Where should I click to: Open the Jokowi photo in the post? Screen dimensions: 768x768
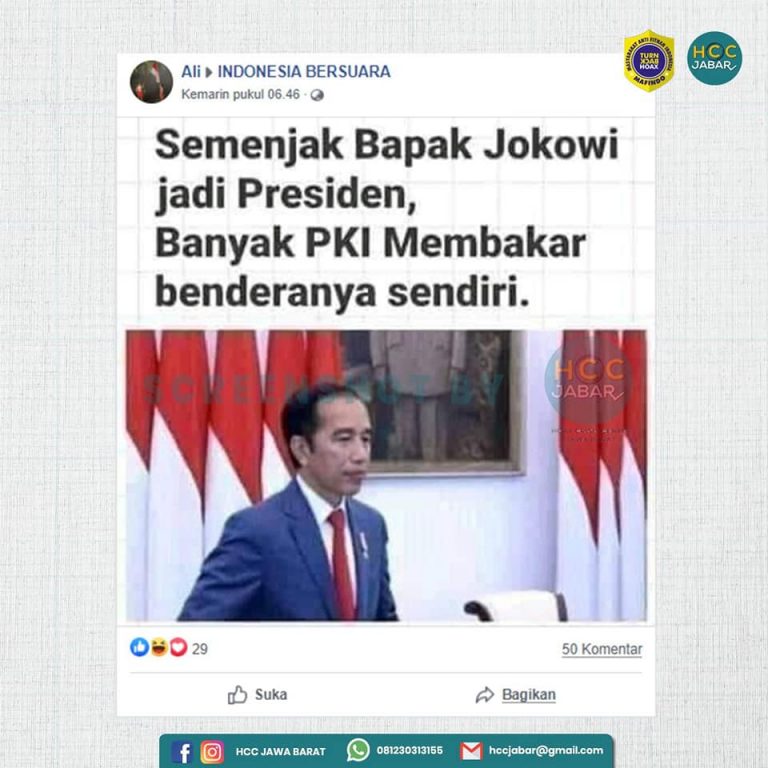386,476
